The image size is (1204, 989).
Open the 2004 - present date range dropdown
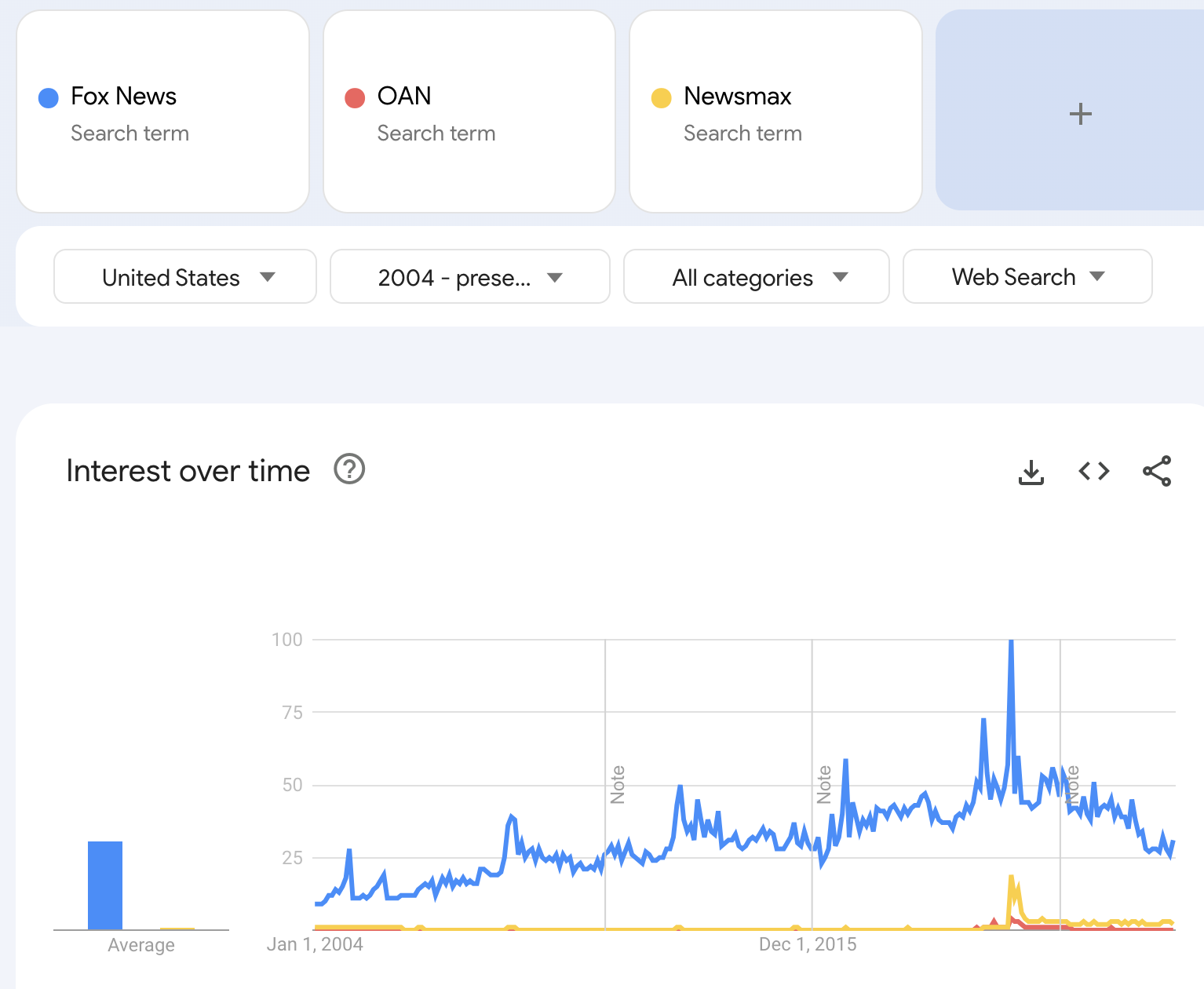[x=470, y=276]
